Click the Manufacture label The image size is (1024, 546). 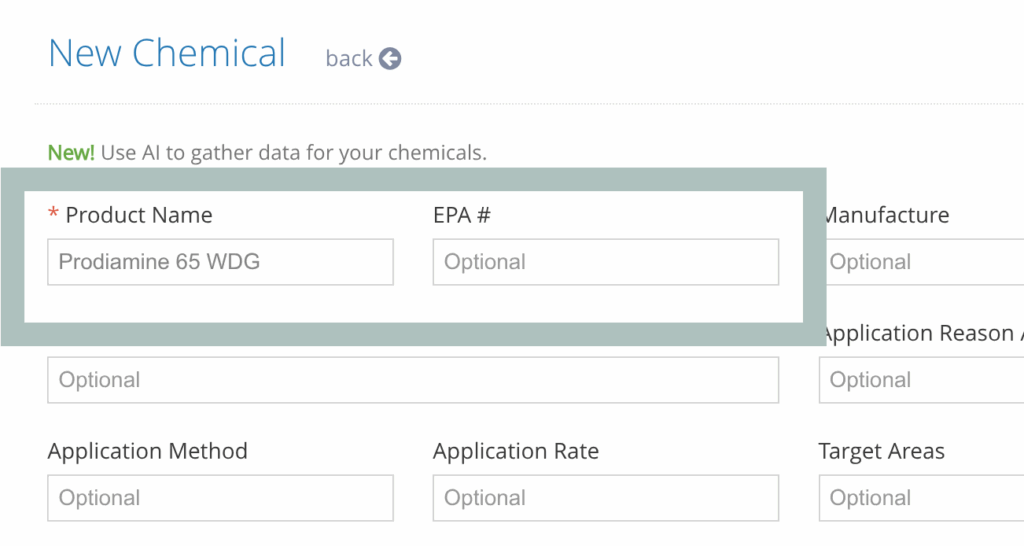pos(886,215)
